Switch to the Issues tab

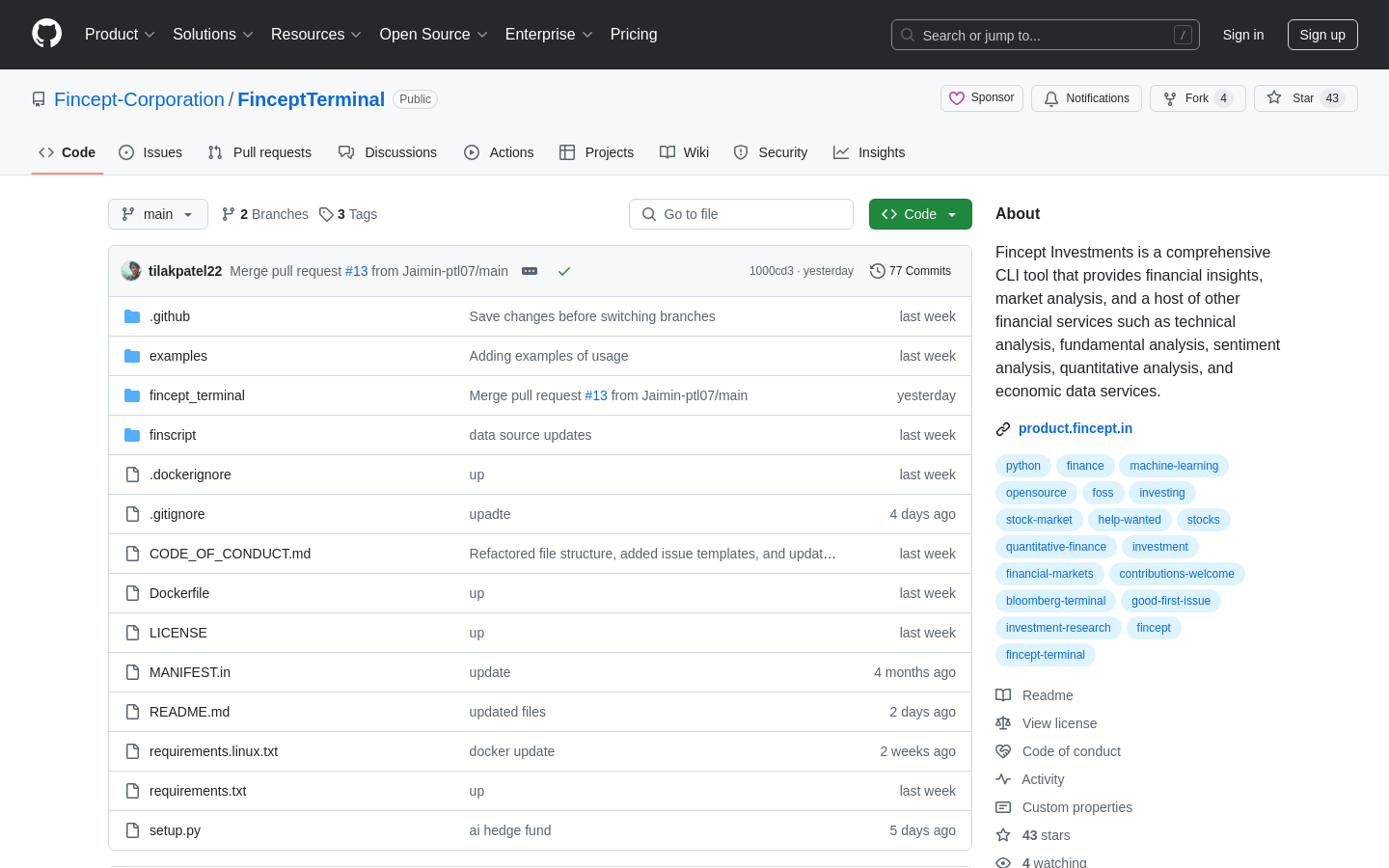coord(150,152)
